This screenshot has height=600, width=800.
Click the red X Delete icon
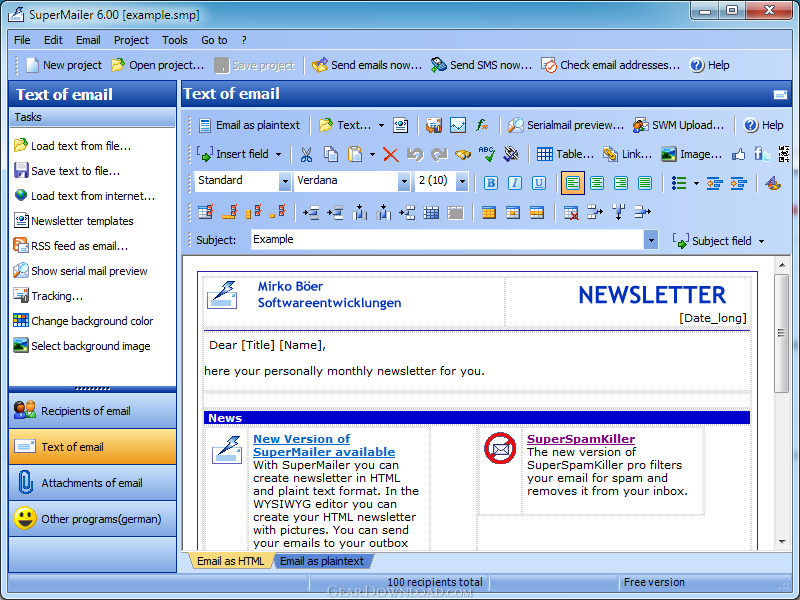(x=390, y=154)
